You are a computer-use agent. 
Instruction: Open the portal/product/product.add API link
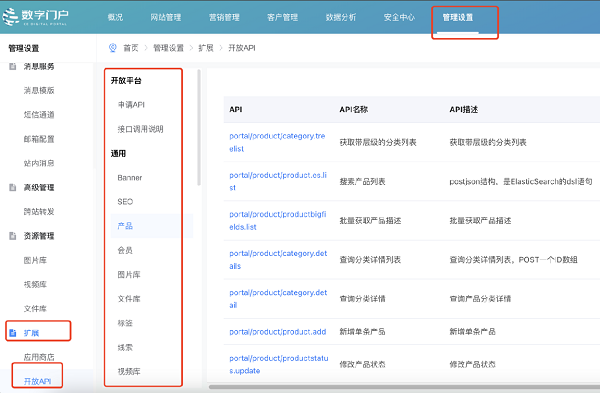[278, 332]
